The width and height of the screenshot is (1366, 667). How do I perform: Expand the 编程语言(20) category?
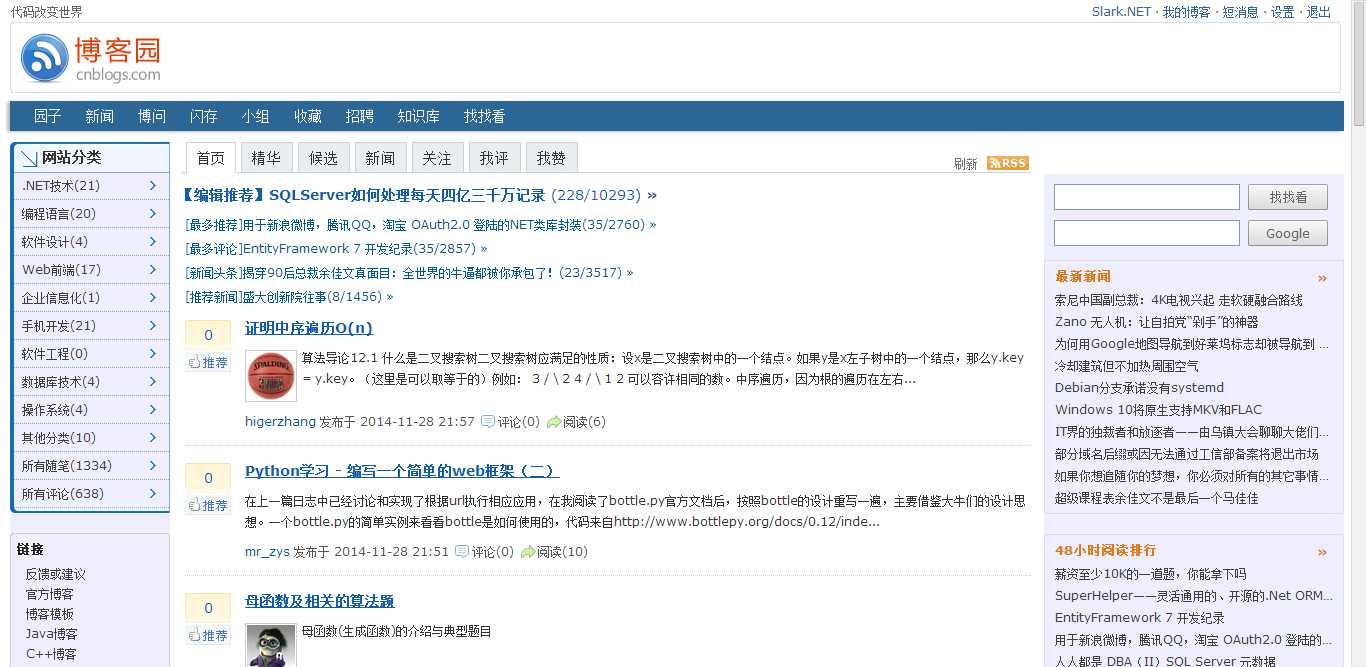[x=90, y=214]
